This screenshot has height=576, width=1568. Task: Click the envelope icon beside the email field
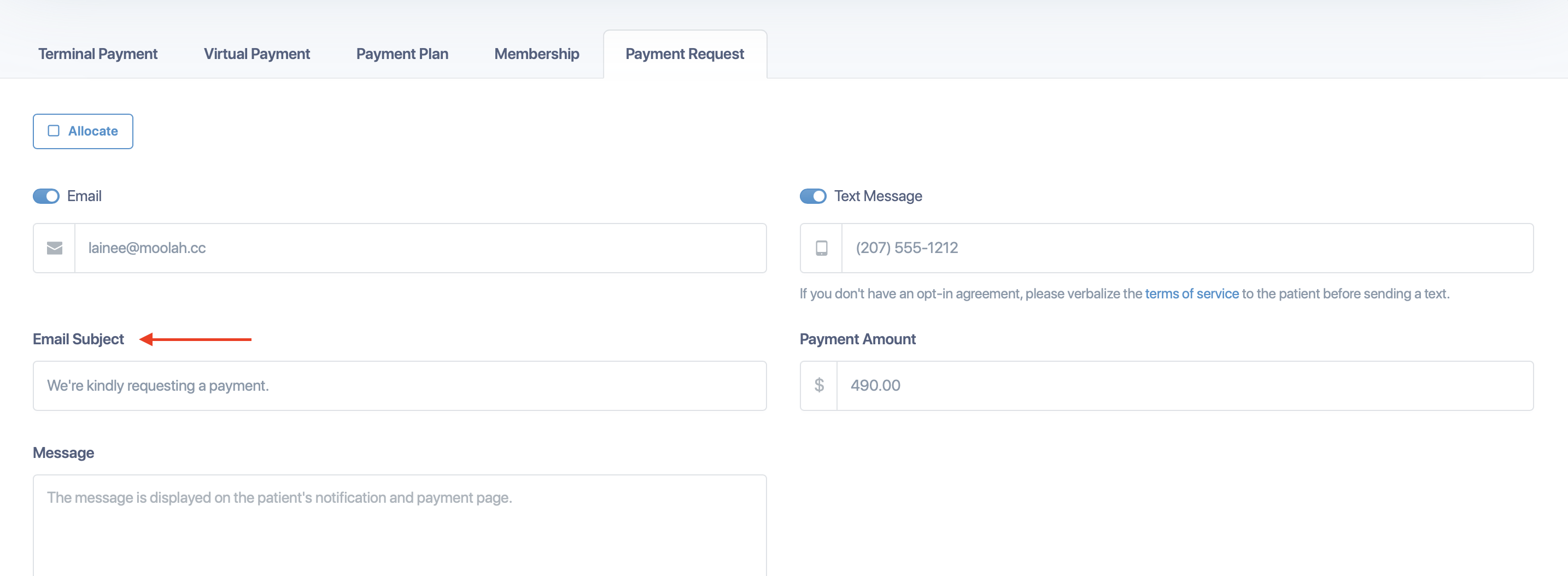pos(55,248)
